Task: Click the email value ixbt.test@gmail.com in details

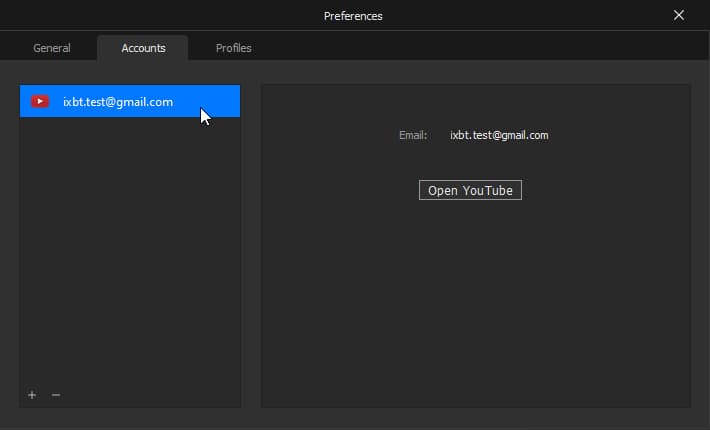Action: pos(499,135)
